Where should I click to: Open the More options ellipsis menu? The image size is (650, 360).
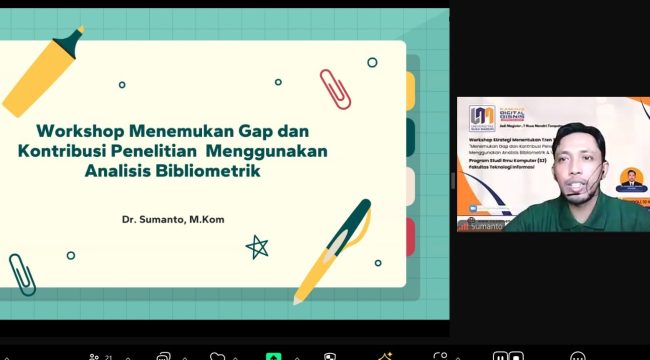578,356
